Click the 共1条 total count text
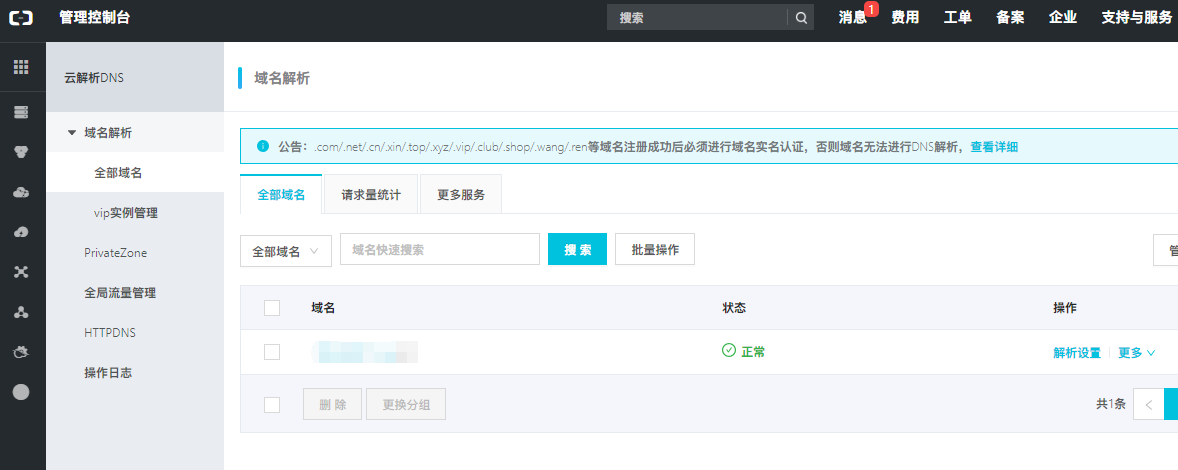 pyautogui.click(x=1110, y=404)
